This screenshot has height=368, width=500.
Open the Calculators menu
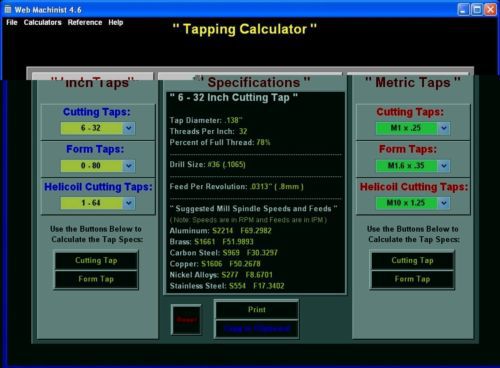pos(42,22)
